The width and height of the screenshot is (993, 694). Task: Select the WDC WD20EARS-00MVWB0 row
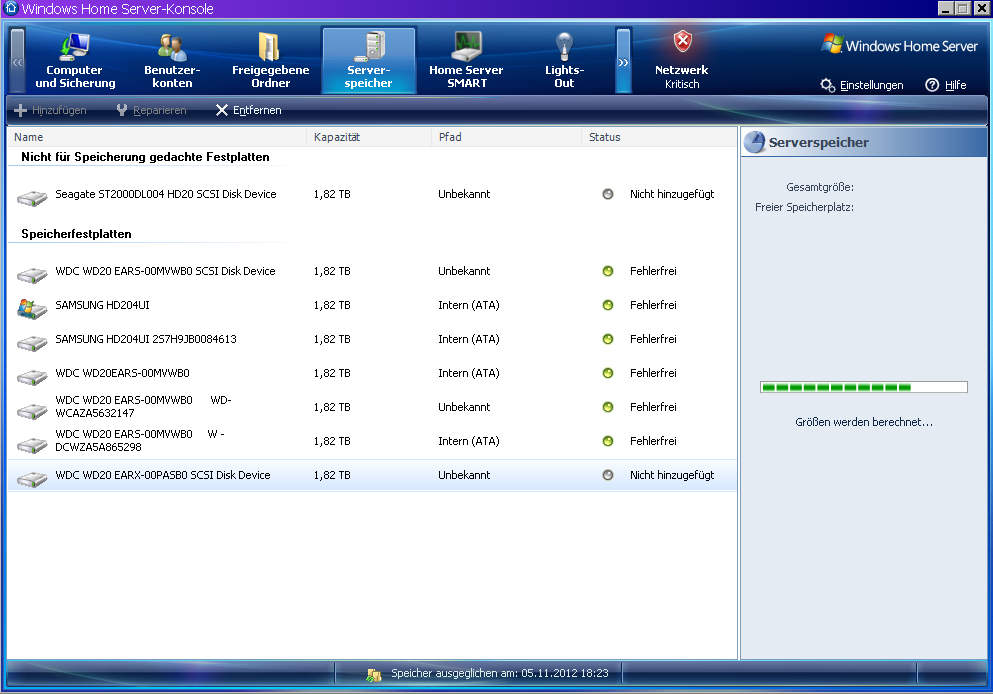coord(372,374)
